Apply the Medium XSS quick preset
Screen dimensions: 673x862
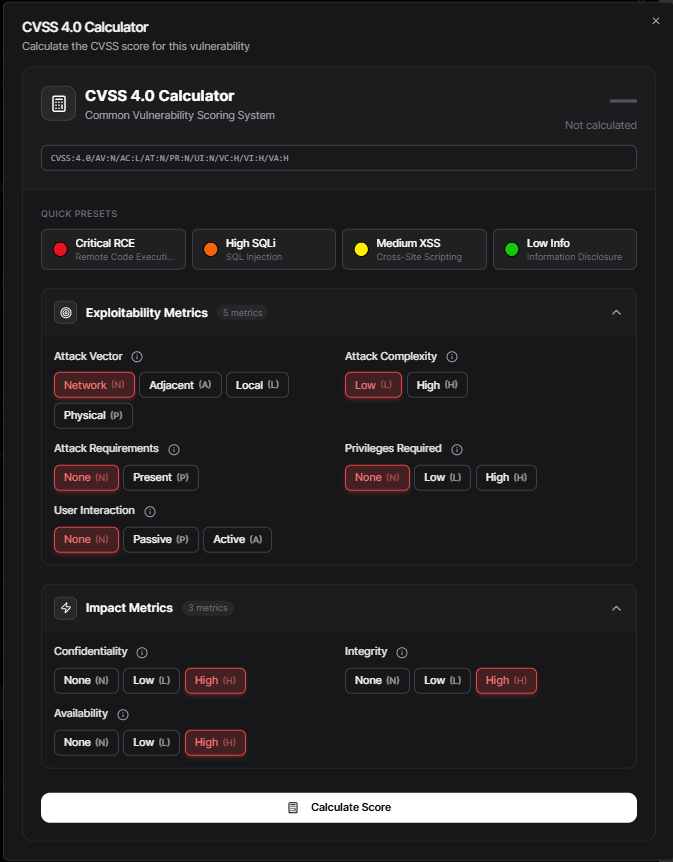[415, 250]
